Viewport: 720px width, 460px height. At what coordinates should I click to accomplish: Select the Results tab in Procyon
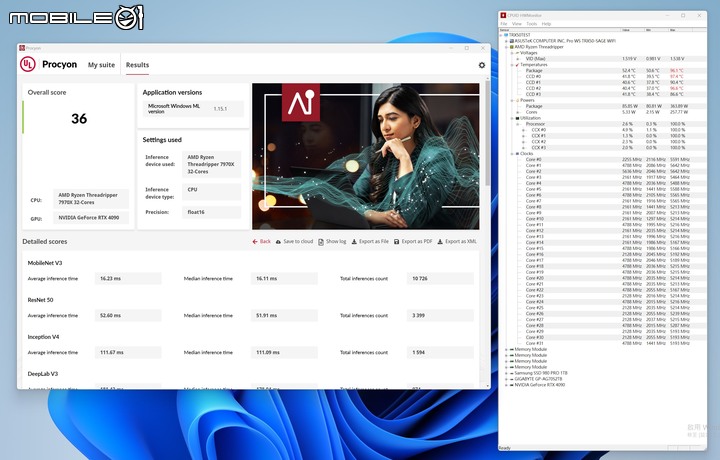137,65
